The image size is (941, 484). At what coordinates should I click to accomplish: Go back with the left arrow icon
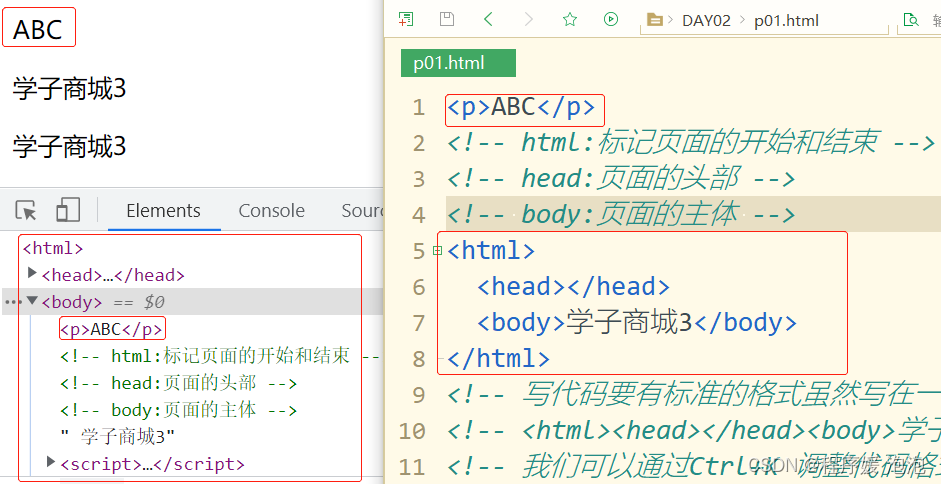pyautogui.click(x=488, y=19)
